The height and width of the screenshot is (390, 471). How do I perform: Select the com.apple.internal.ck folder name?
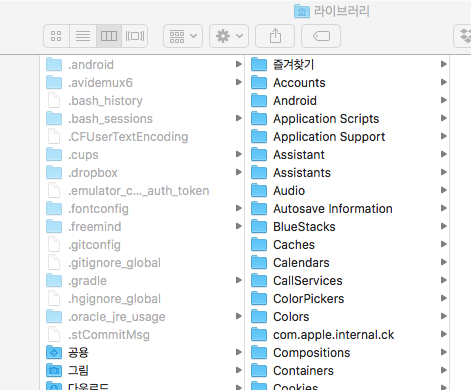[x=334, y=335]
